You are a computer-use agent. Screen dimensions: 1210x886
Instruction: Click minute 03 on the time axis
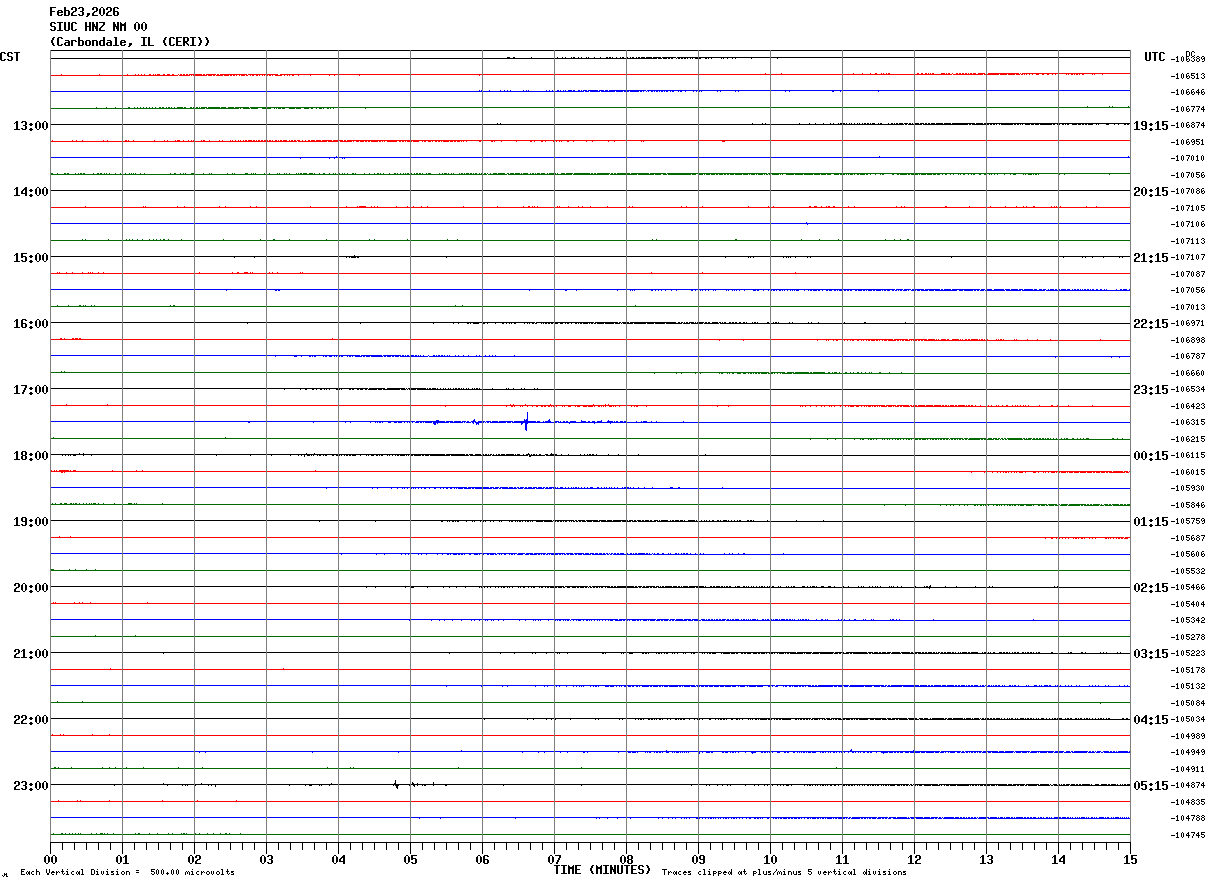click(266, 859)
